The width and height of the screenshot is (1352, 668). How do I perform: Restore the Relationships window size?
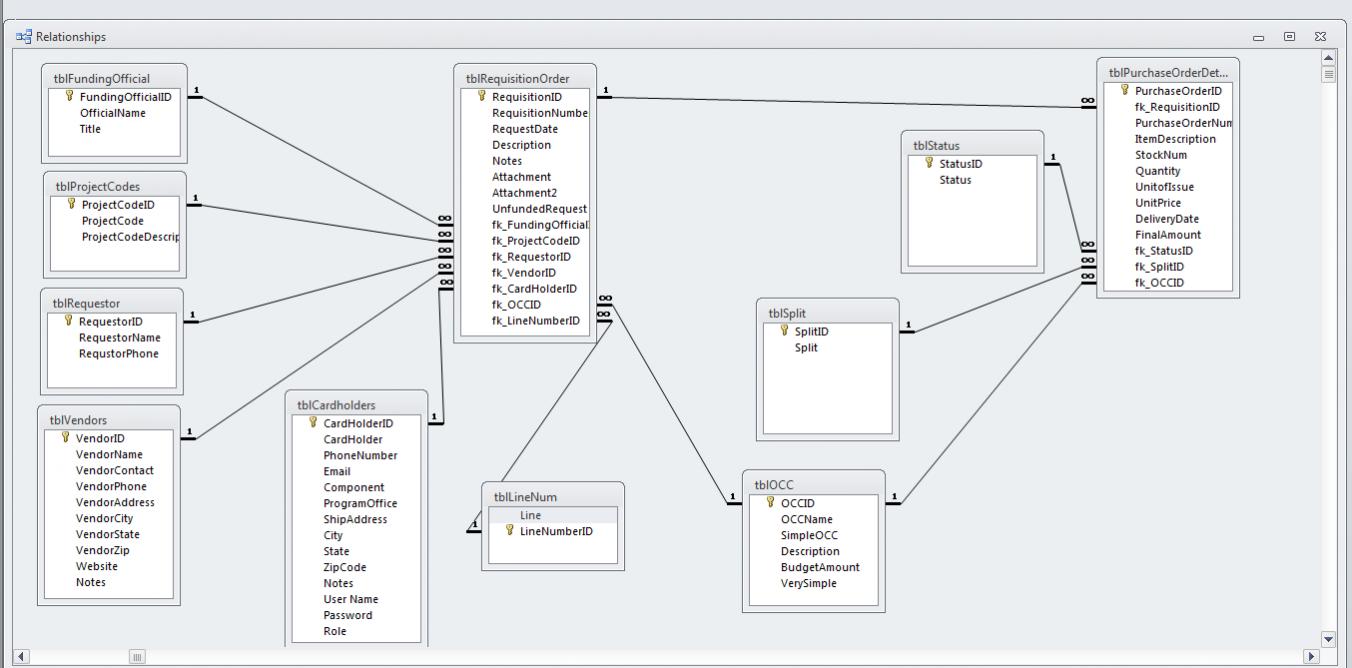click(1289, 37)
